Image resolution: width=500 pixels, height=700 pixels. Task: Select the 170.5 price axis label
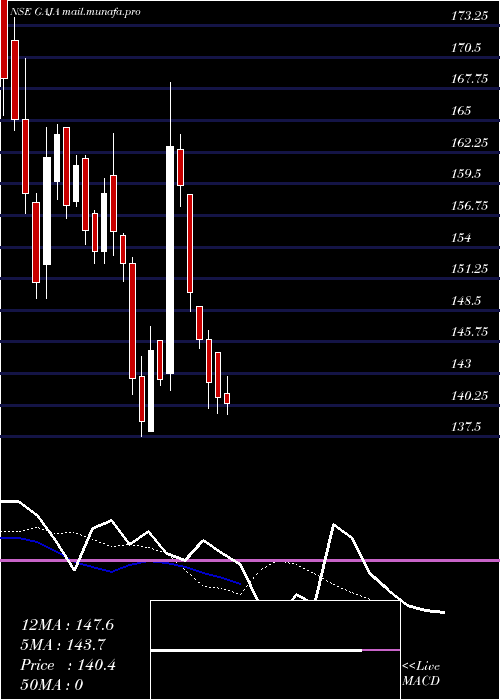click(466, 48)
